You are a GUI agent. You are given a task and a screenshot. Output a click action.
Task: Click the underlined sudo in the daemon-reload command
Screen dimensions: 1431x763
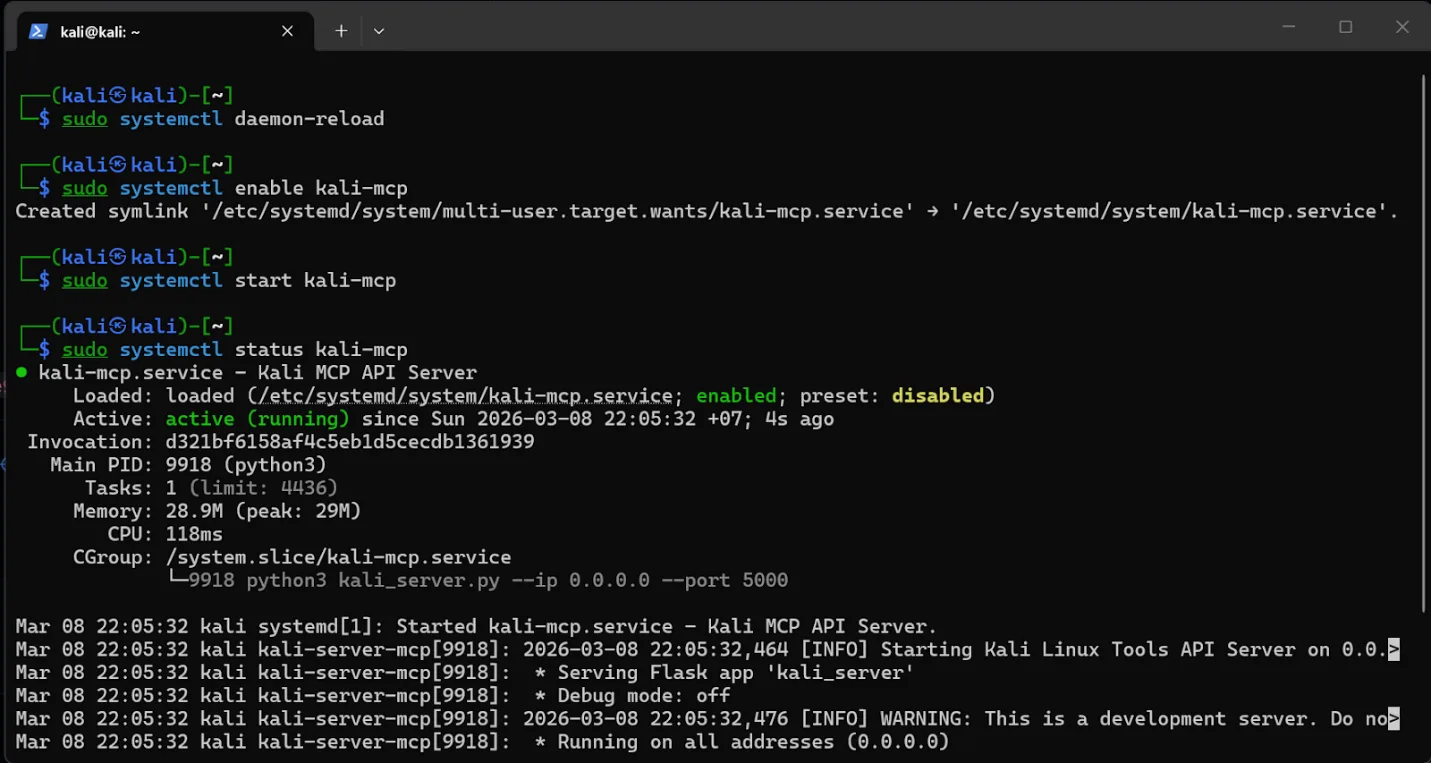pos(85,119)
